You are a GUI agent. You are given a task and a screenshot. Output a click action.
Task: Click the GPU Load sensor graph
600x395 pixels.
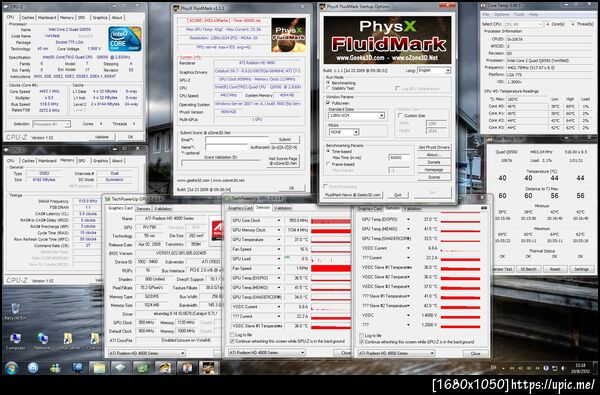pos(331,259)
